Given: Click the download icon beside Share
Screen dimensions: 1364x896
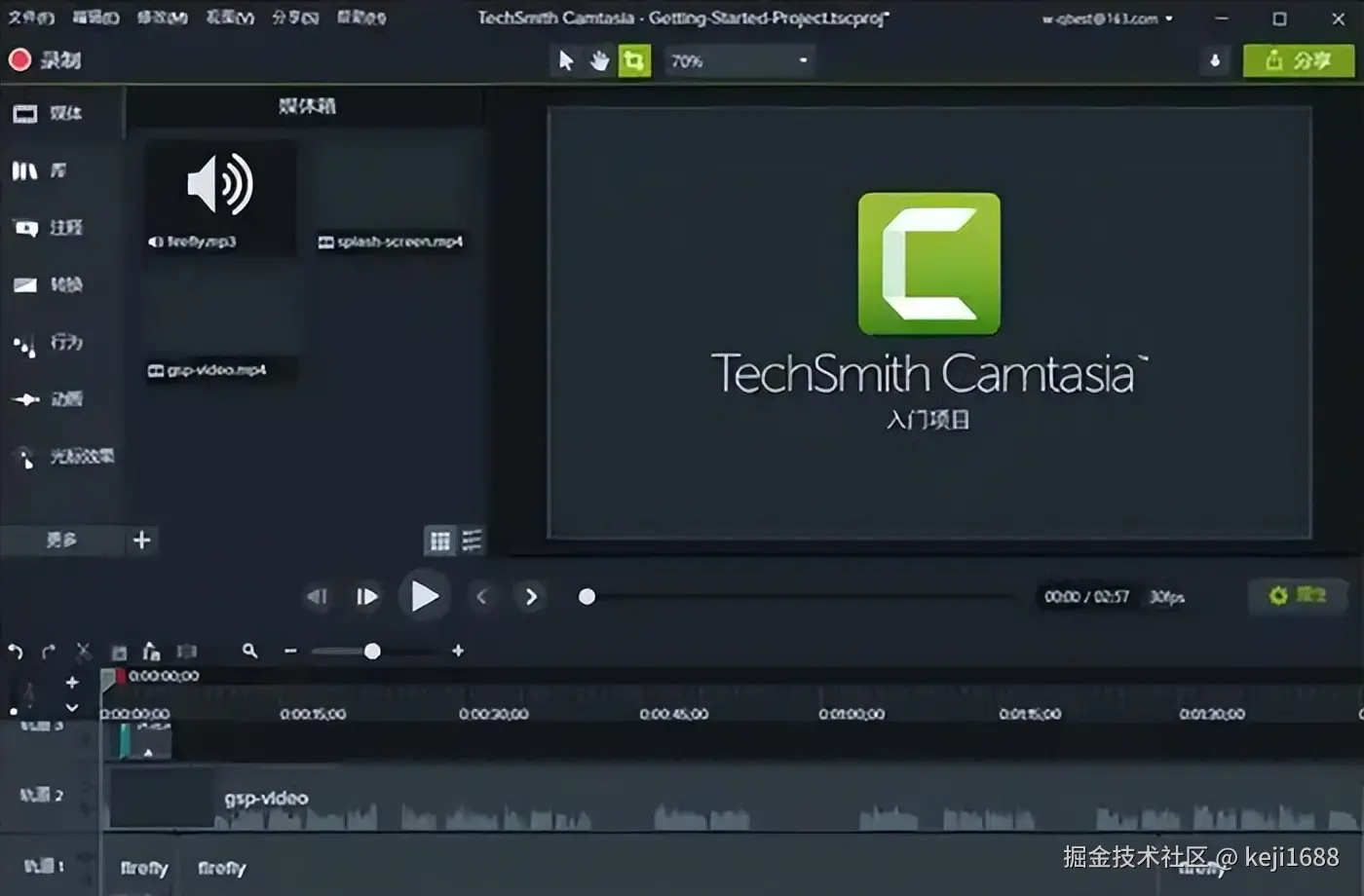Looking at the screenshot, I should [1214, 60].
